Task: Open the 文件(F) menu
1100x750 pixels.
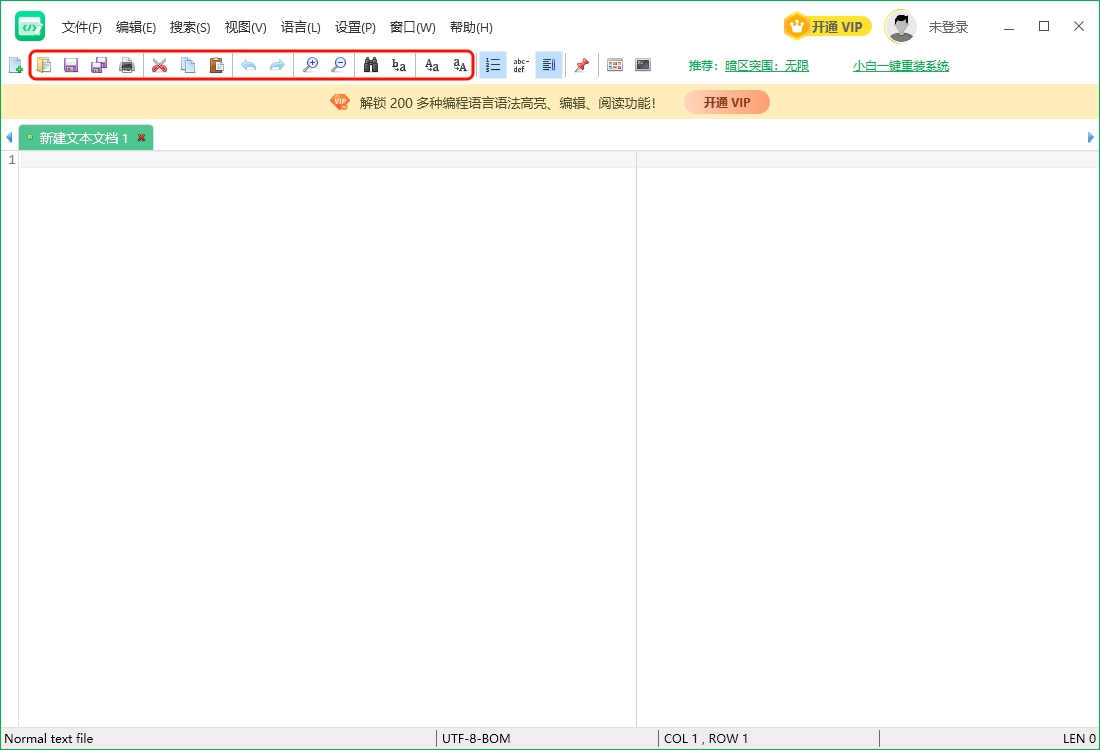Action: tap(82, 28)
